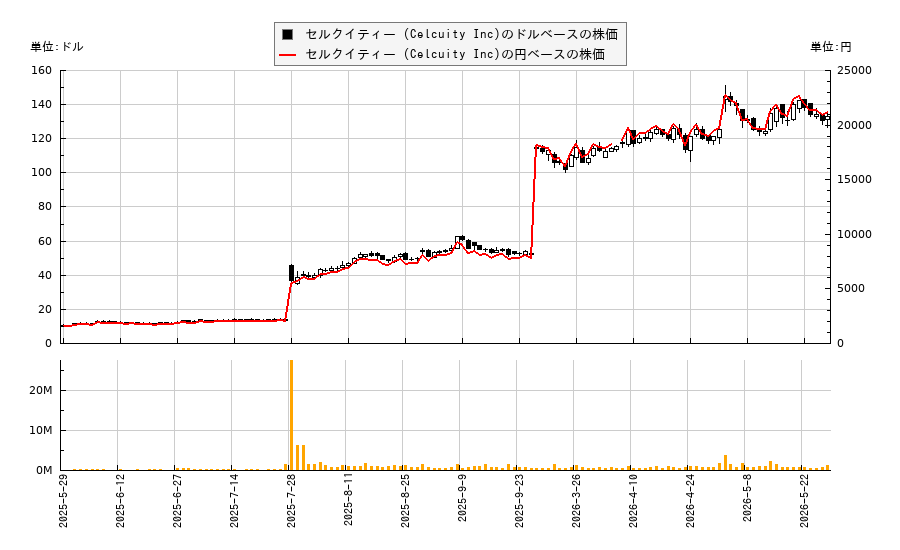Click the black candlestick at the 2025-7-28 jump

click(x=292, y=273)
